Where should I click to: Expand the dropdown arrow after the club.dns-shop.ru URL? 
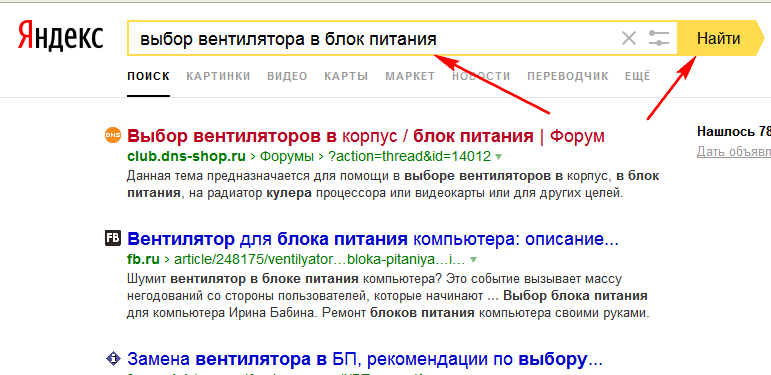(498, 157)
